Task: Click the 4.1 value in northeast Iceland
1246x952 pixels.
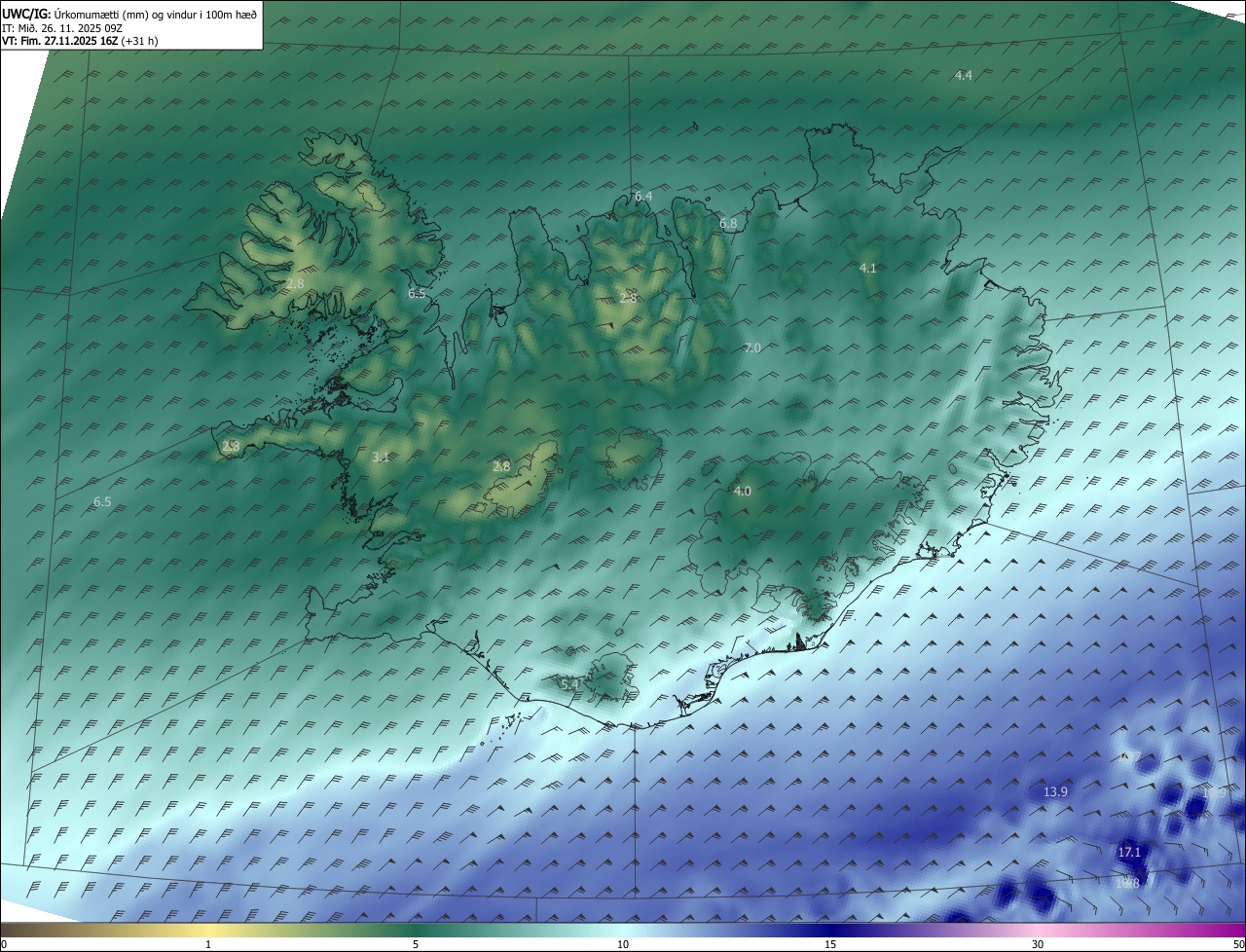Action: tap(868, 269)
